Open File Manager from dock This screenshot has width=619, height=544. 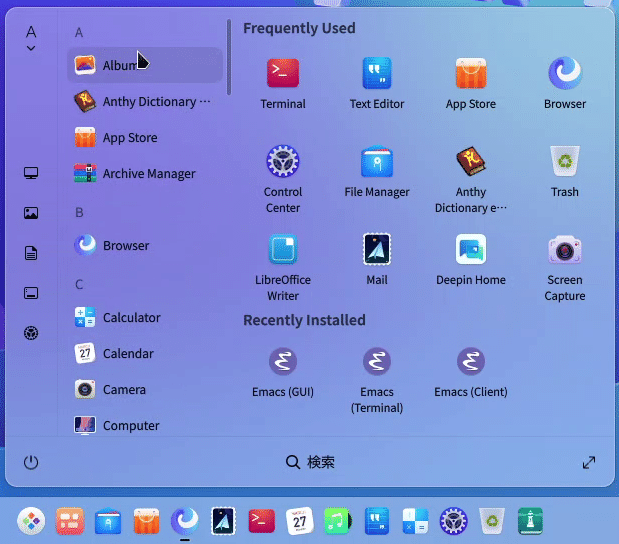tap(108, 521)
